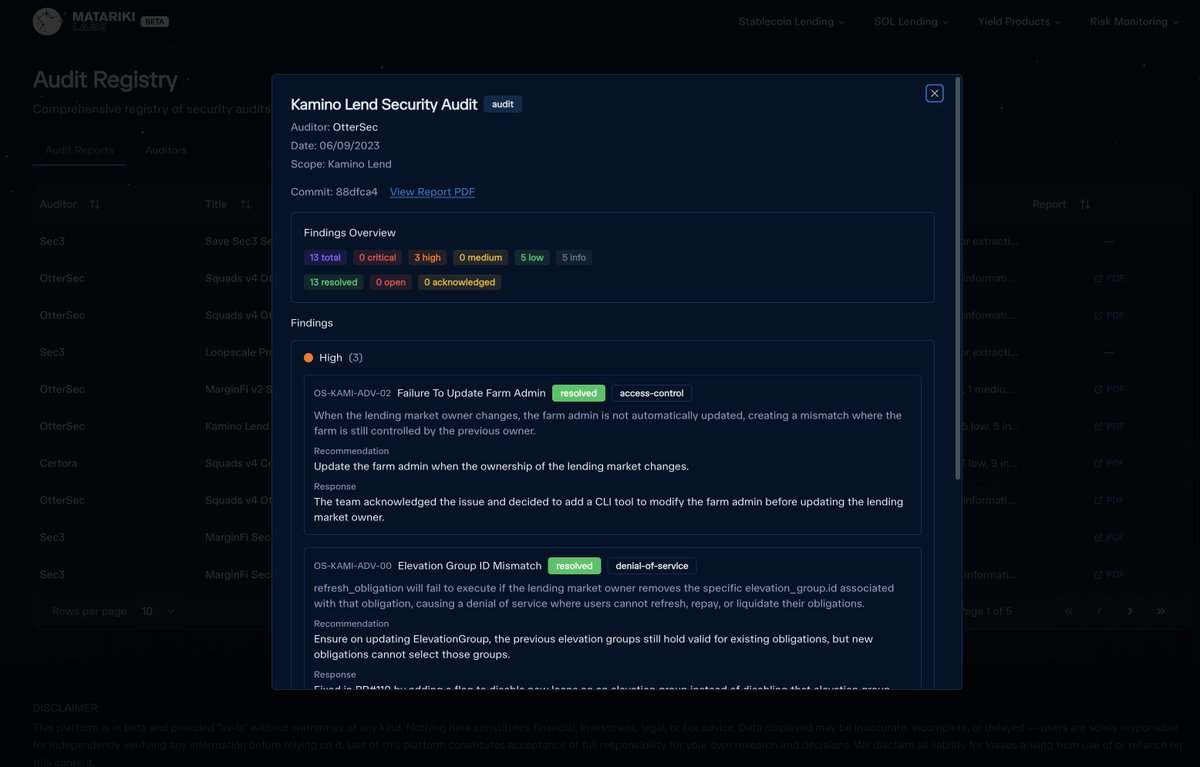Open the SOL Lending menu
Screen dimensions: 1200x767
[912, 22]
